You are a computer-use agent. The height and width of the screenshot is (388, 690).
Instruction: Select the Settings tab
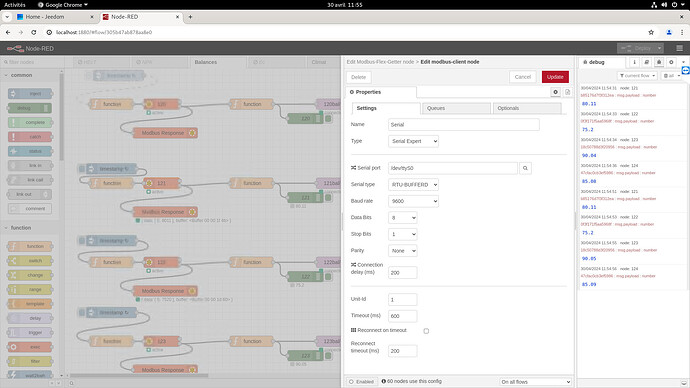pos(386,108)
